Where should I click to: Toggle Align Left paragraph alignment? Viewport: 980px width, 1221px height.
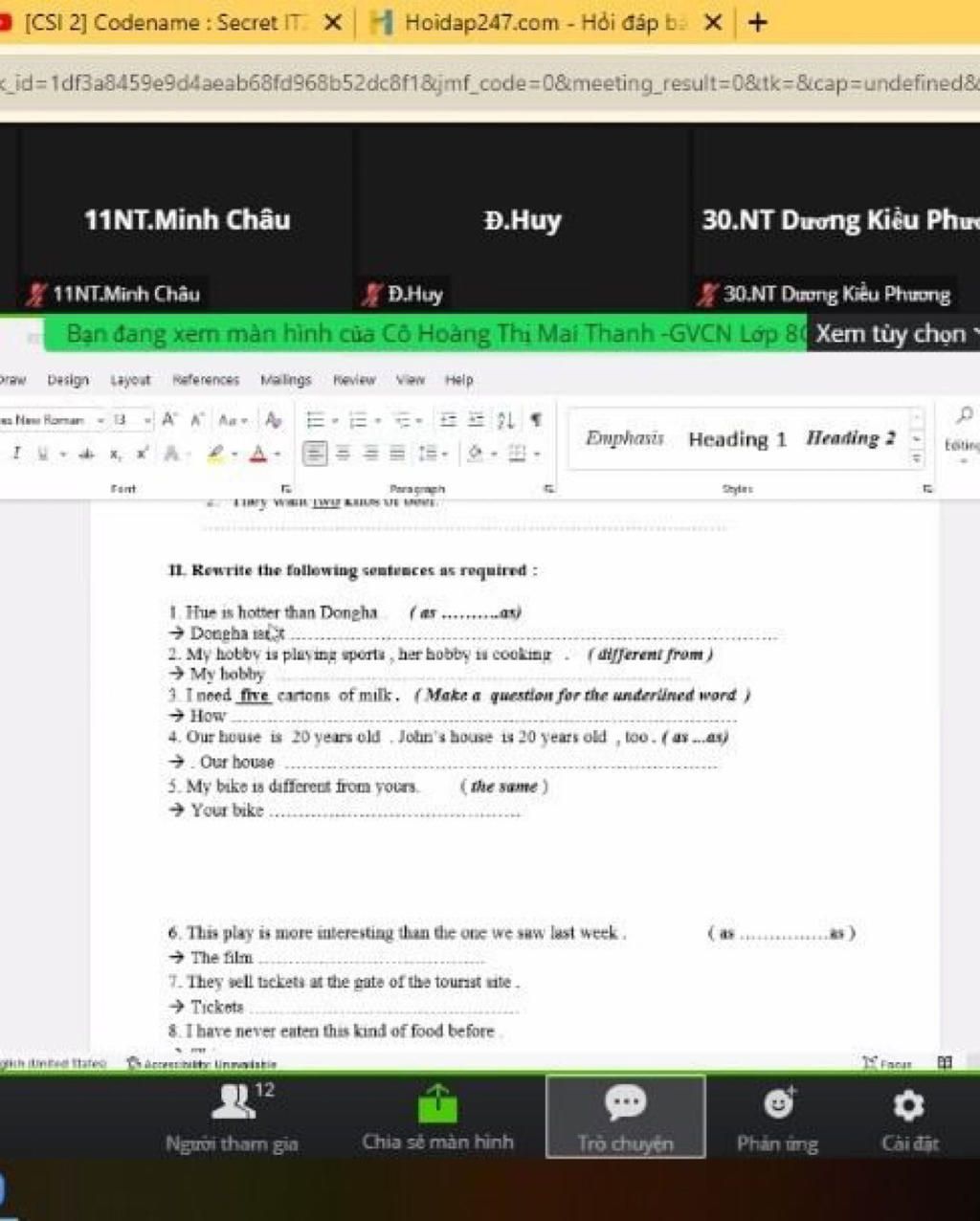pos(315,454)
